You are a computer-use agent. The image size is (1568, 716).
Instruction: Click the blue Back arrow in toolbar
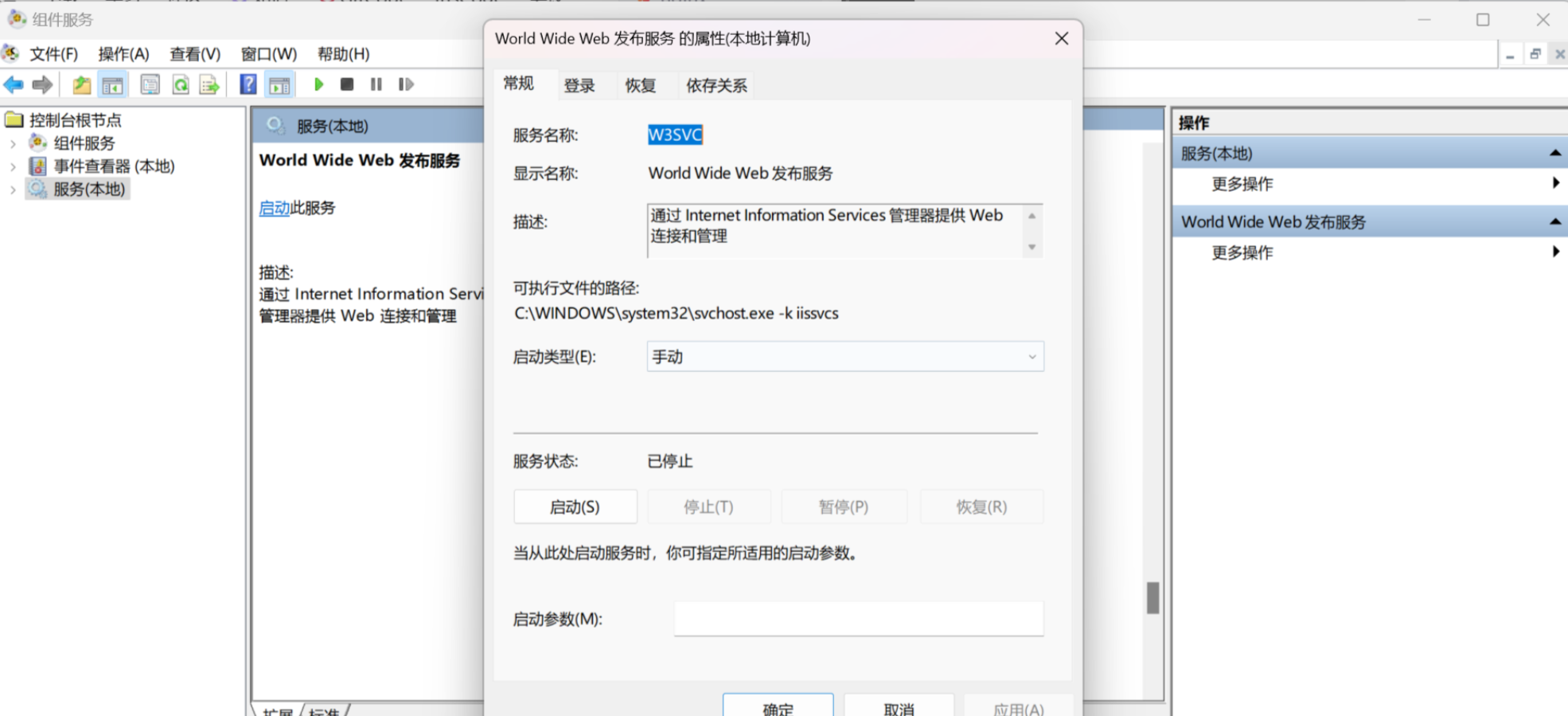[x=14, y=84]
